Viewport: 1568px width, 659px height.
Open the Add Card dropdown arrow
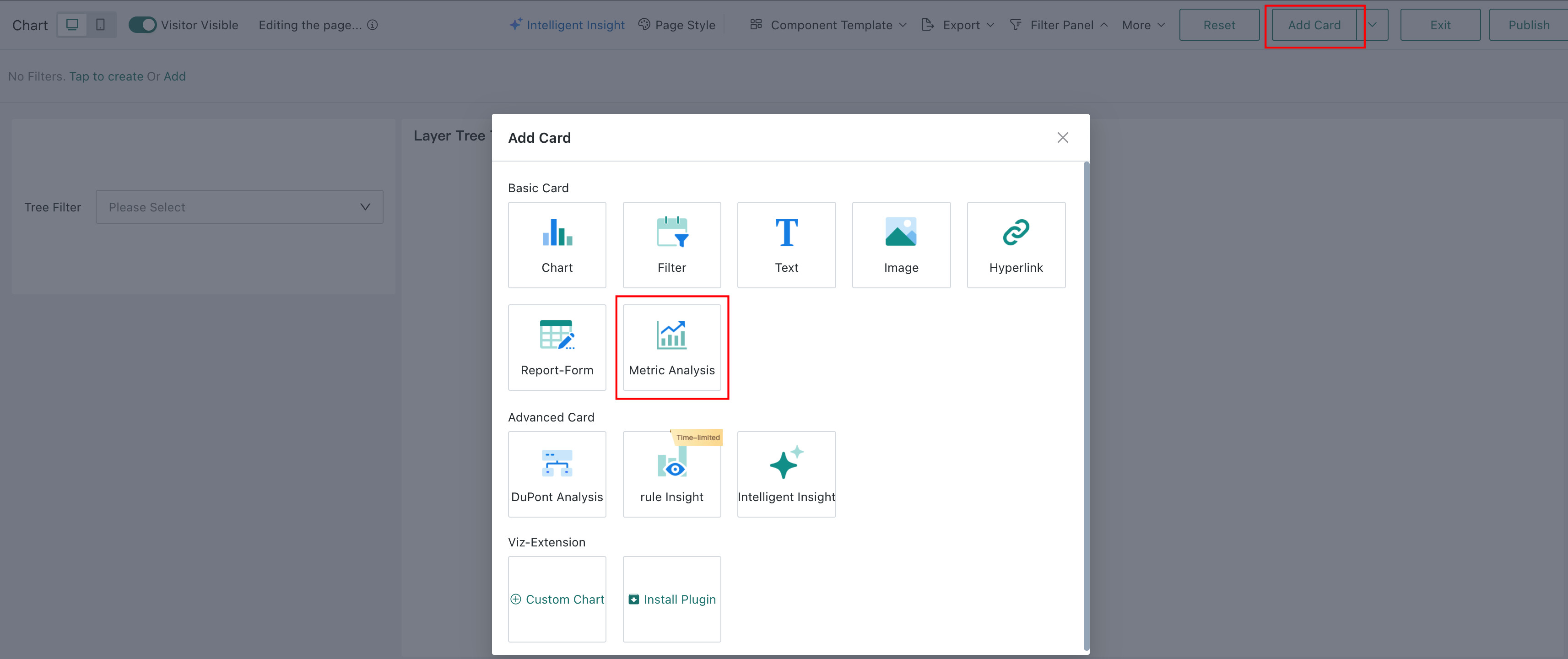pyautogui.click(x=1373, y=25)
